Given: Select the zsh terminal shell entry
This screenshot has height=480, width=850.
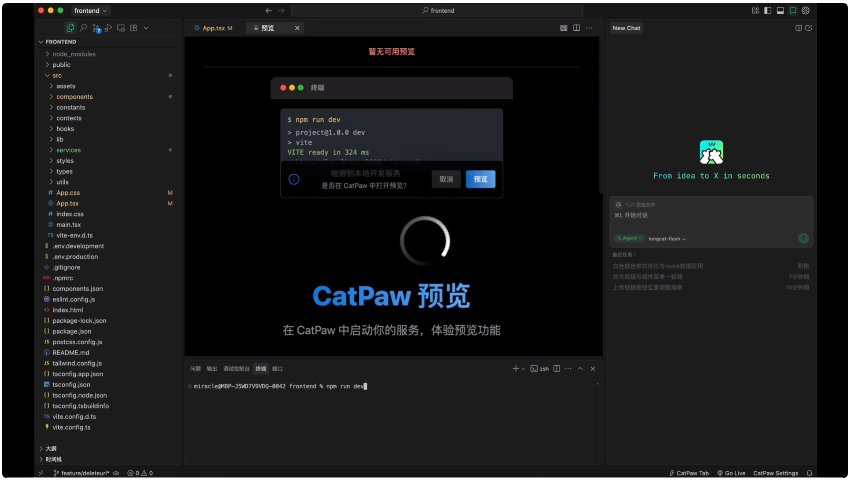Looking at the screenshot, I should tap(539, 369).
